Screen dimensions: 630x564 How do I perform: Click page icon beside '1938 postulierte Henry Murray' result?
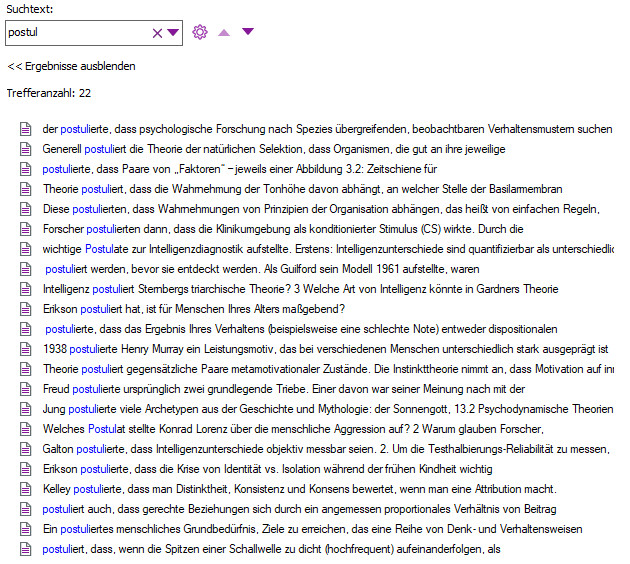coord(26,349)
